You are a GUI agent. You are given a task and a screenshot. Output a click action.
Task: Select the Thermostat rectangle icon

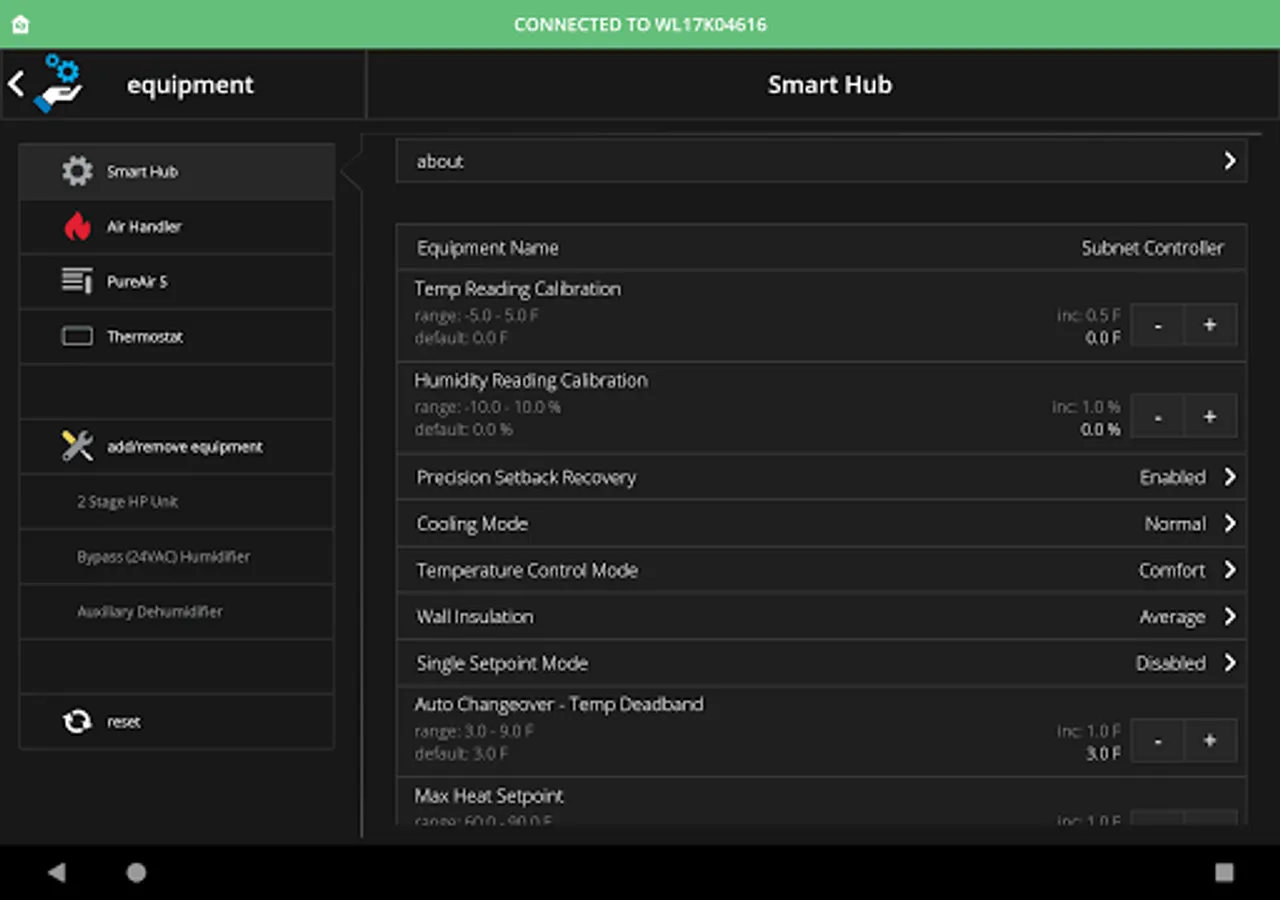[x=77, y=337]
